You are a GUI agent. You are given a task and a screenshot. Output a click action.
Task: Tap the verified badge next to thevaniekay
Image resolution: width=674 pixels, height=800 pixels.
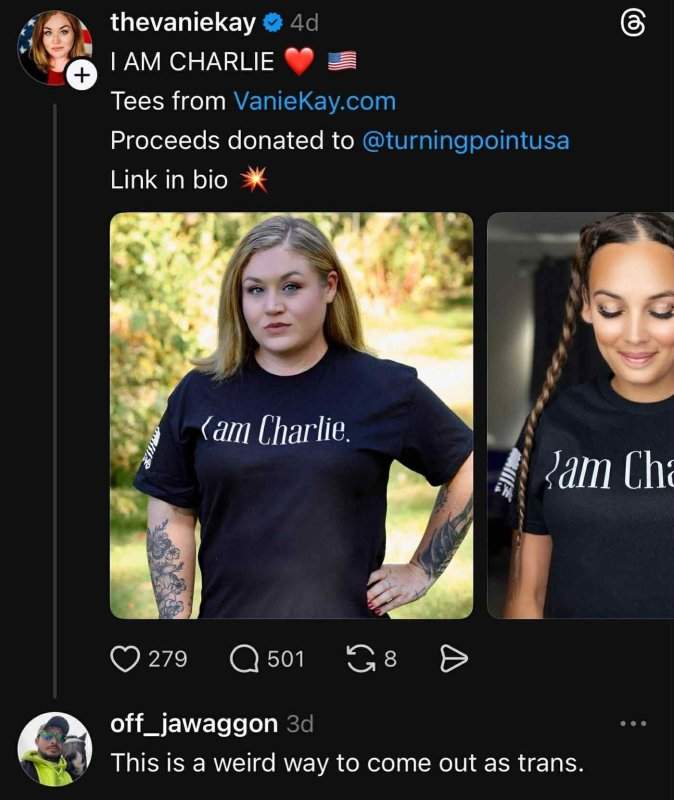272,22
